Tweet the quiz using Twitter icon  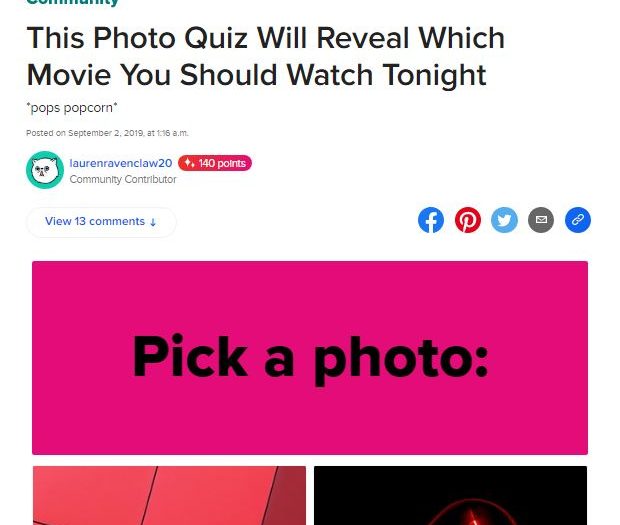tap(504, 220)
